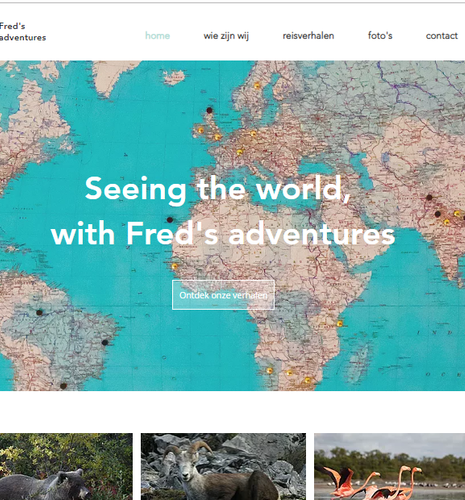Click the dark pin in northern South America
Viewport: 465px width, 500px height.
[39, 312]
